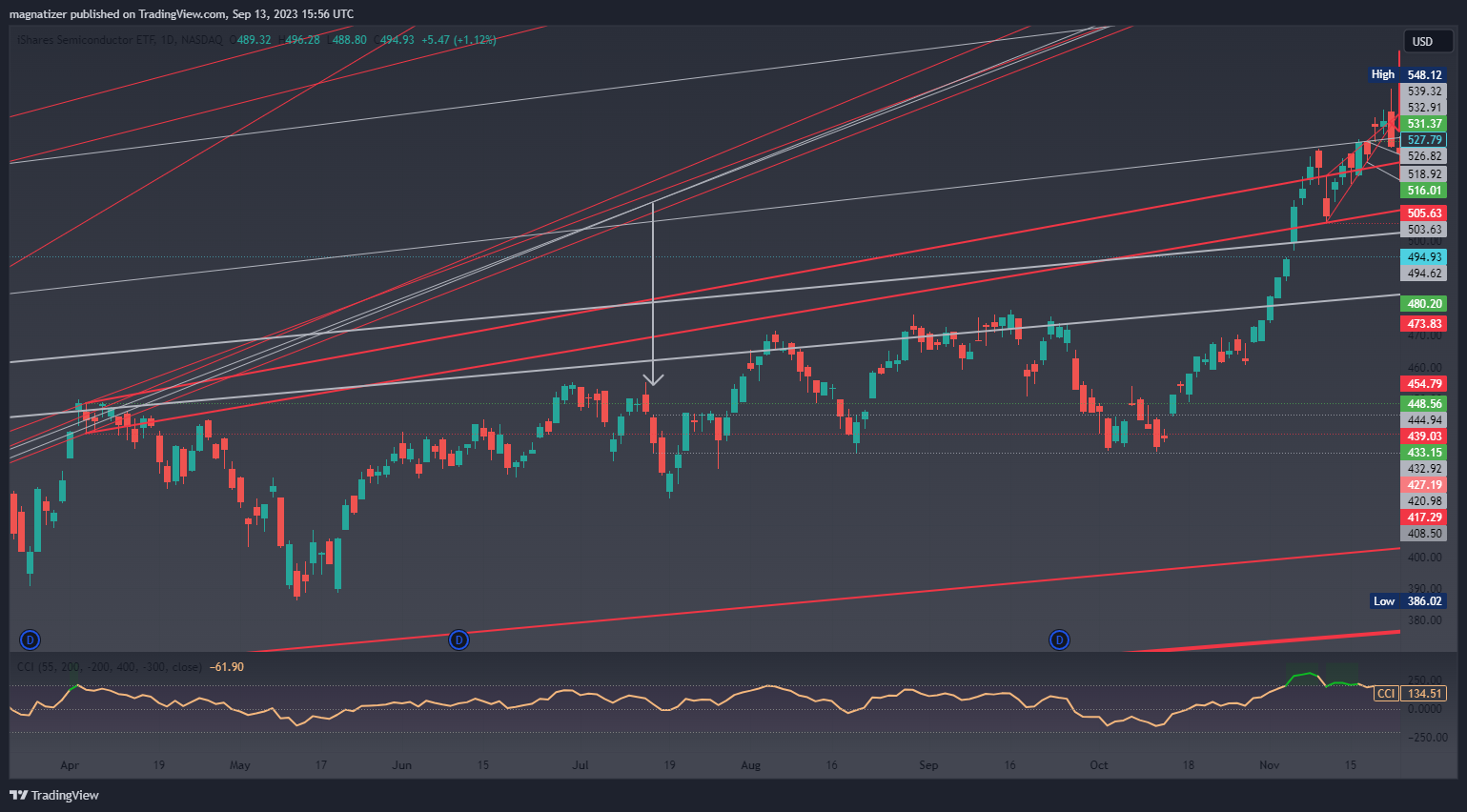Viewport: 1467px width, 812px height.
Task: Click the Nov label on time axis
Action: point(1269,765)
